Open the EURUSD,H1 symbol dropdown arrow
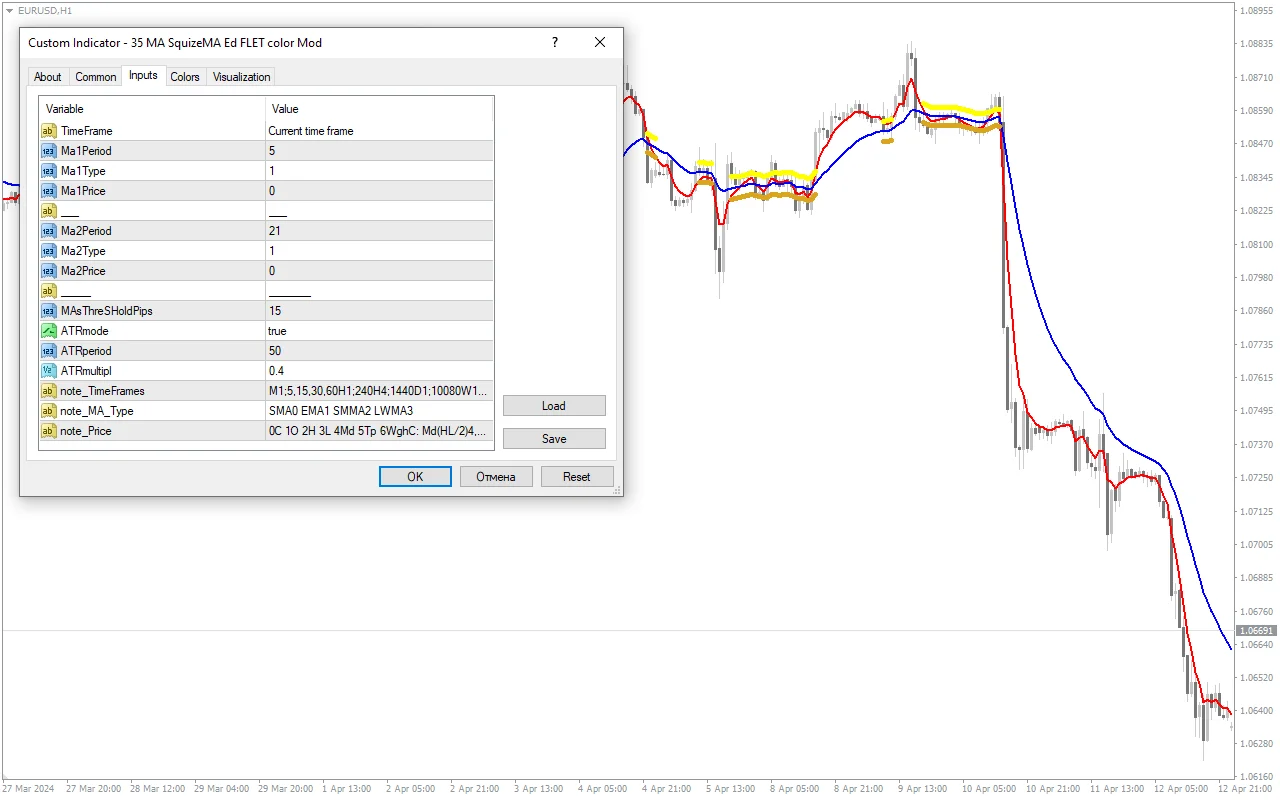 click(10, 10)
